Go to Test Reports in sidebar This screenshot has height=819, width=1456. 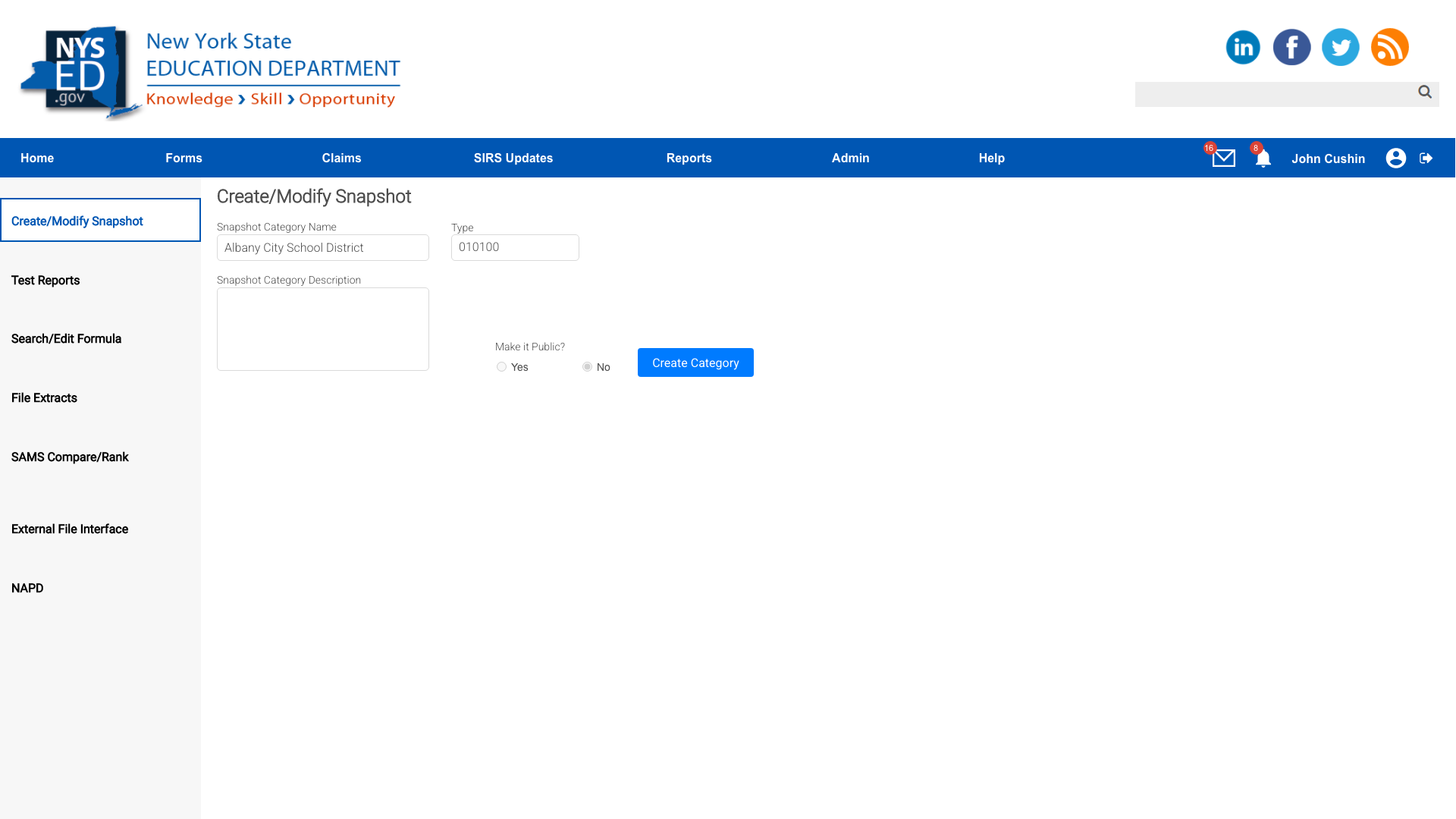click(x=45, y=281)
